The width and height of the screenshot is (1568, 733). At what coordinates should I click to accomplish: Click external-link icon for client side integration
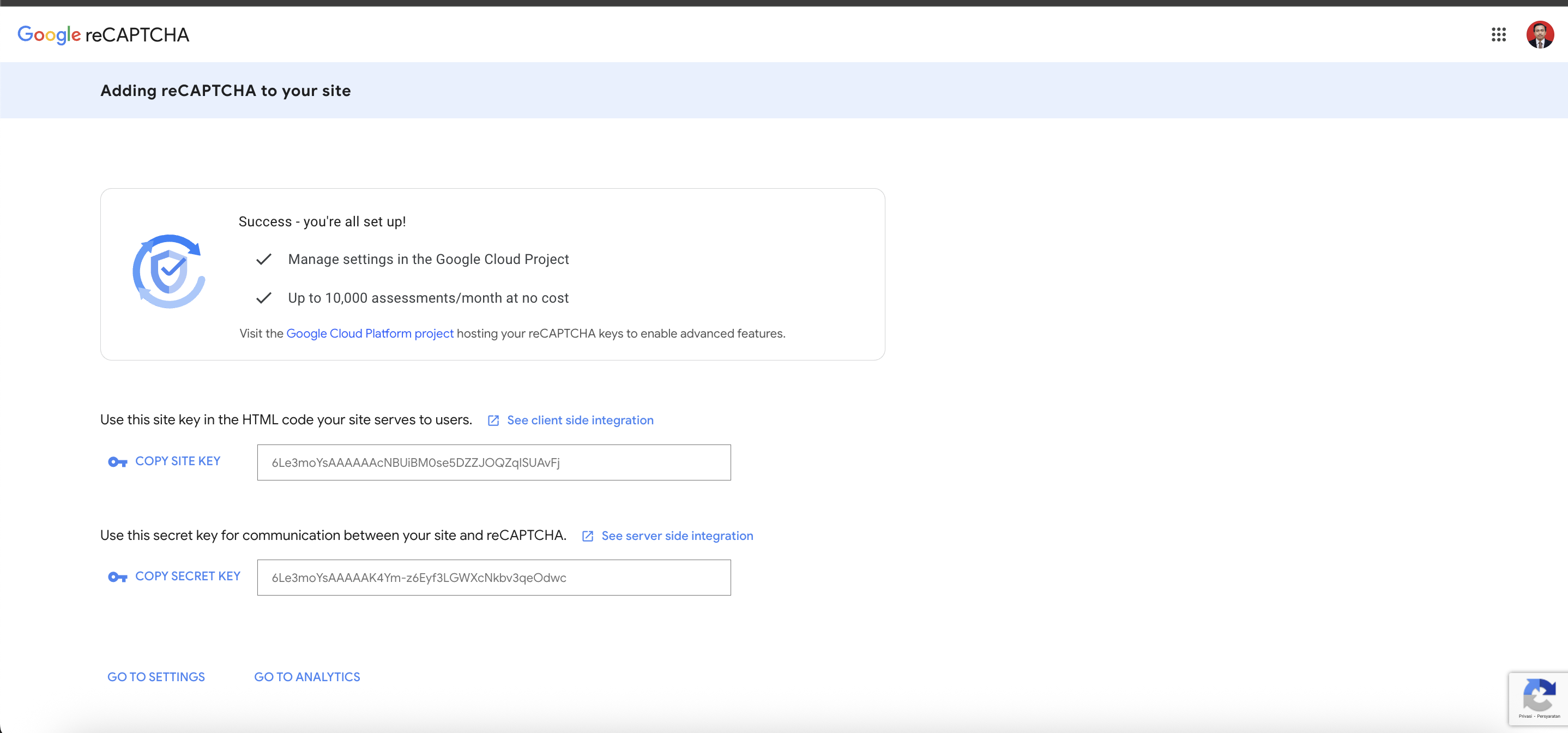[493, 420]
